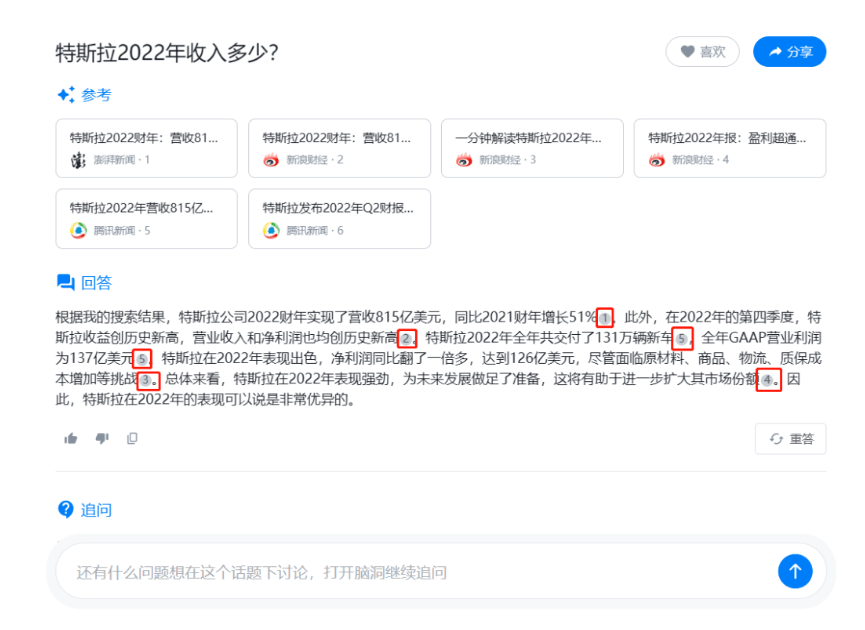Click the blue arrow submit icon
Image resolution: width=865 pixels, height=630 pixels.
pos(795,571)
